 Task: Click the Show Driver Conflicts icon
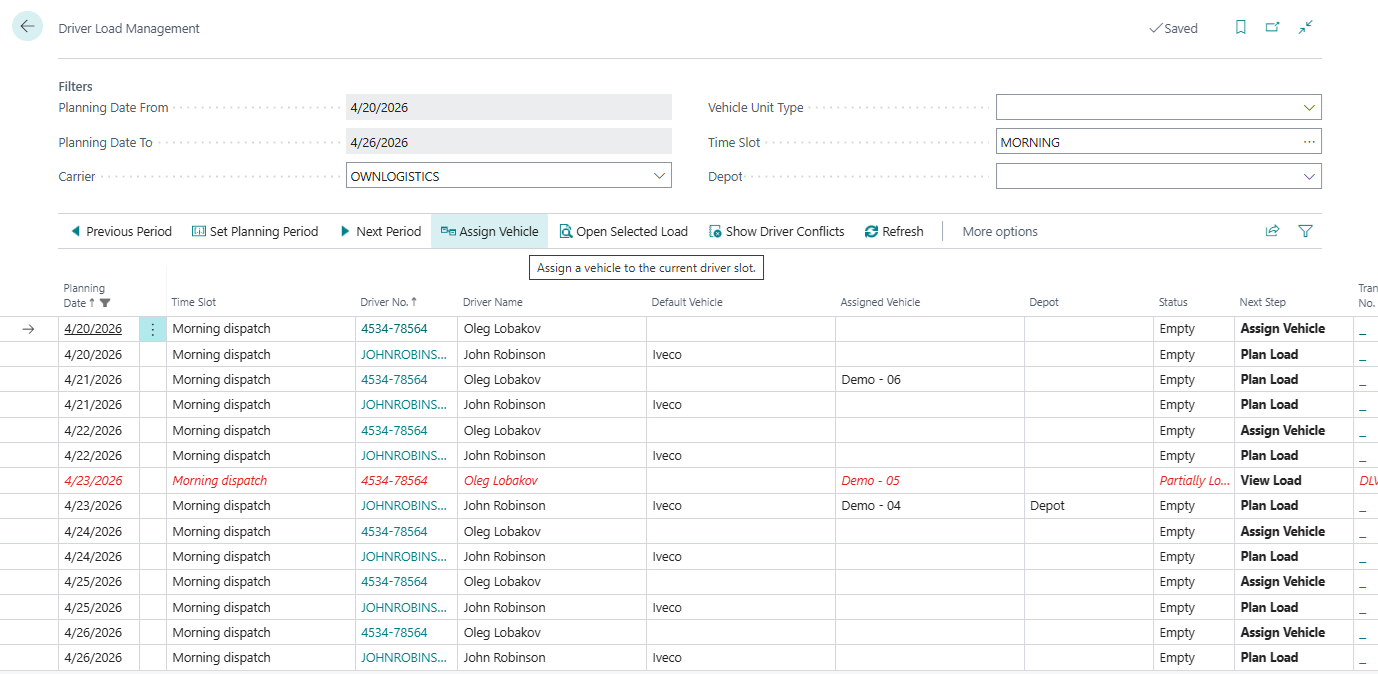715,230
